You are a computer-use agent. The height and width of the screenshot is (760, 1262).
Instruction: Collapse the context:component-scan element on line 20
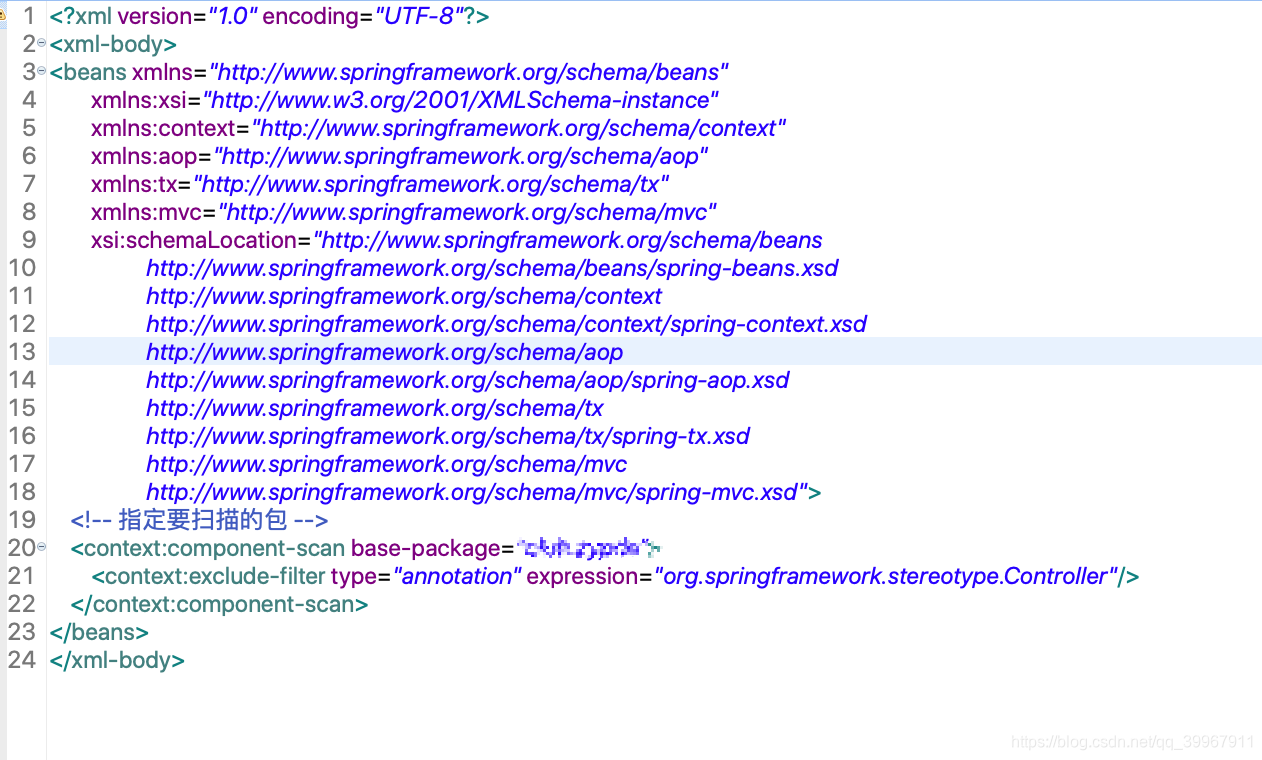tap(40, 548)
